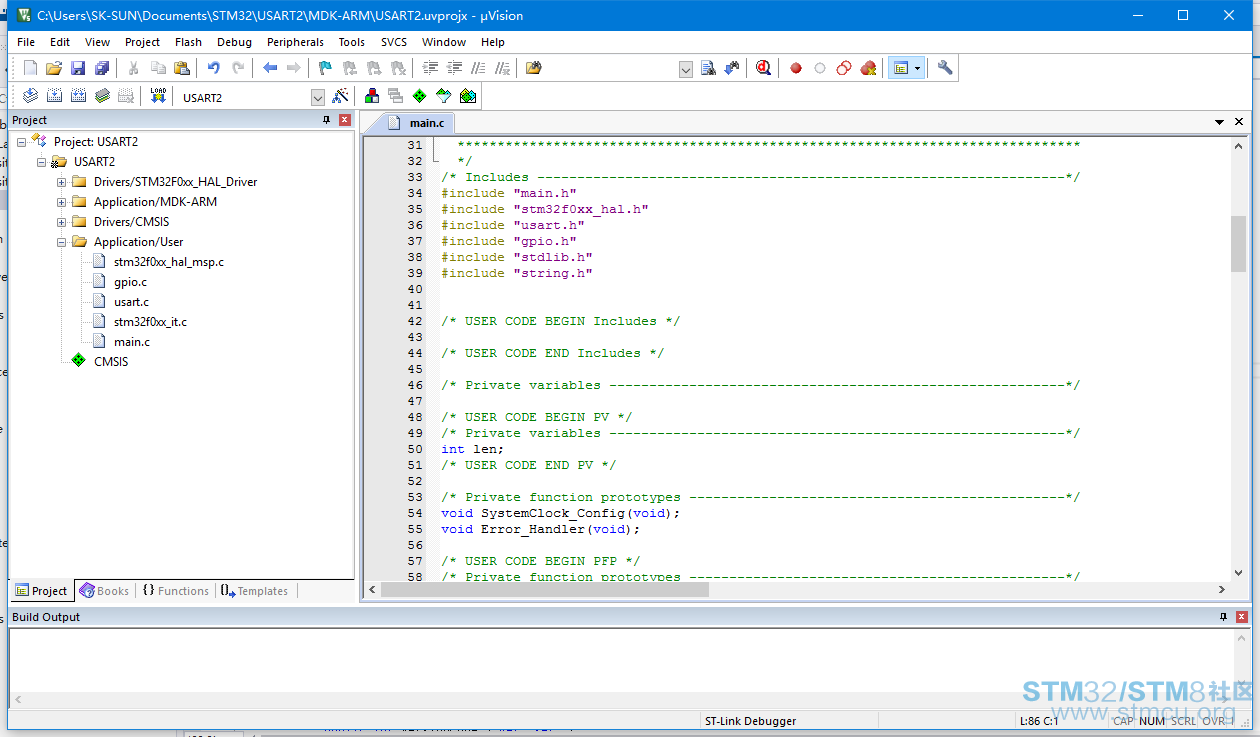Image resolution: width=1260 pixels, height=737 pixels.
Task: Open the Peripherals menu
Action: (x=295, y=42)
